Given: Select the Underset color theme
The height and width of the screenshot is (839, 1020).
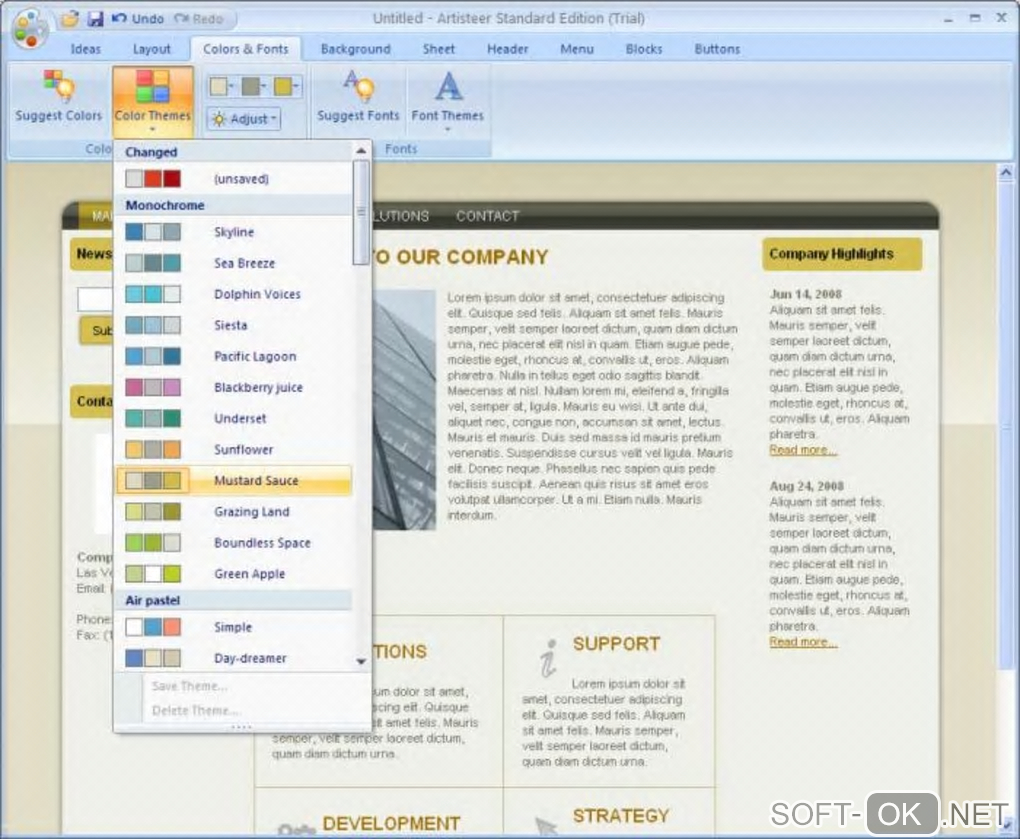Looking at the screenshot, I should (x=234, y=418).
